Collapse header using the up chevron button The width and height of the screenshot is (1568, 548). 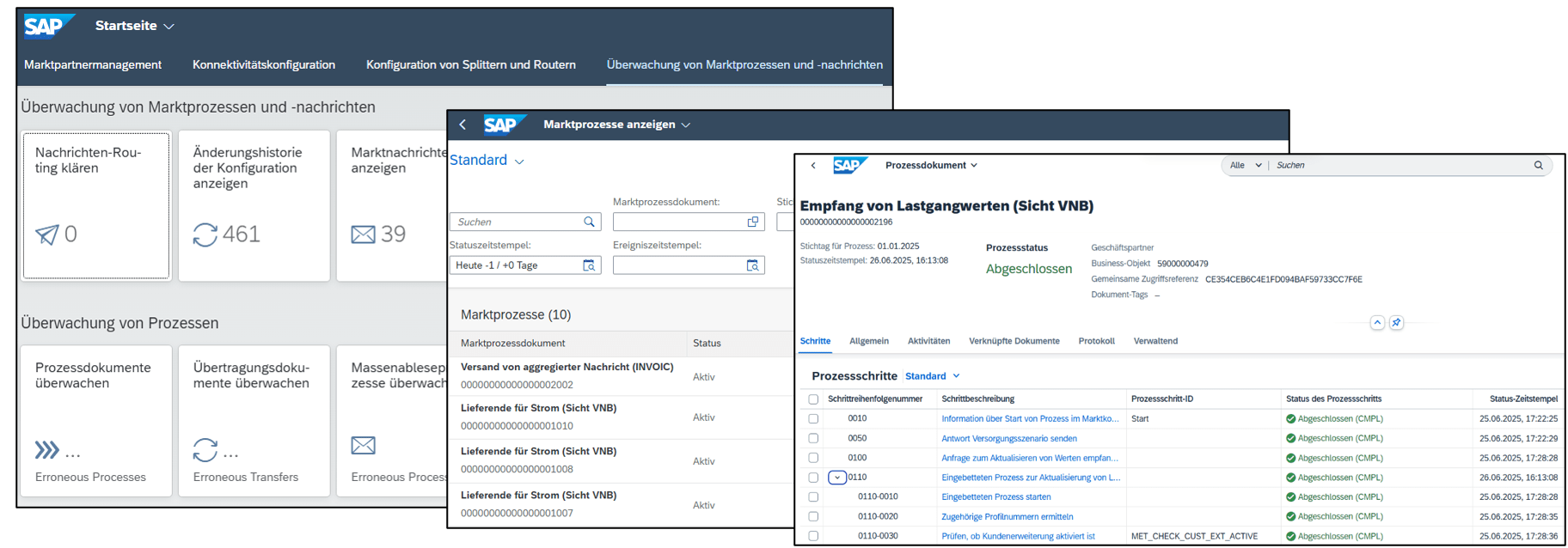(x=1377, y=323)
